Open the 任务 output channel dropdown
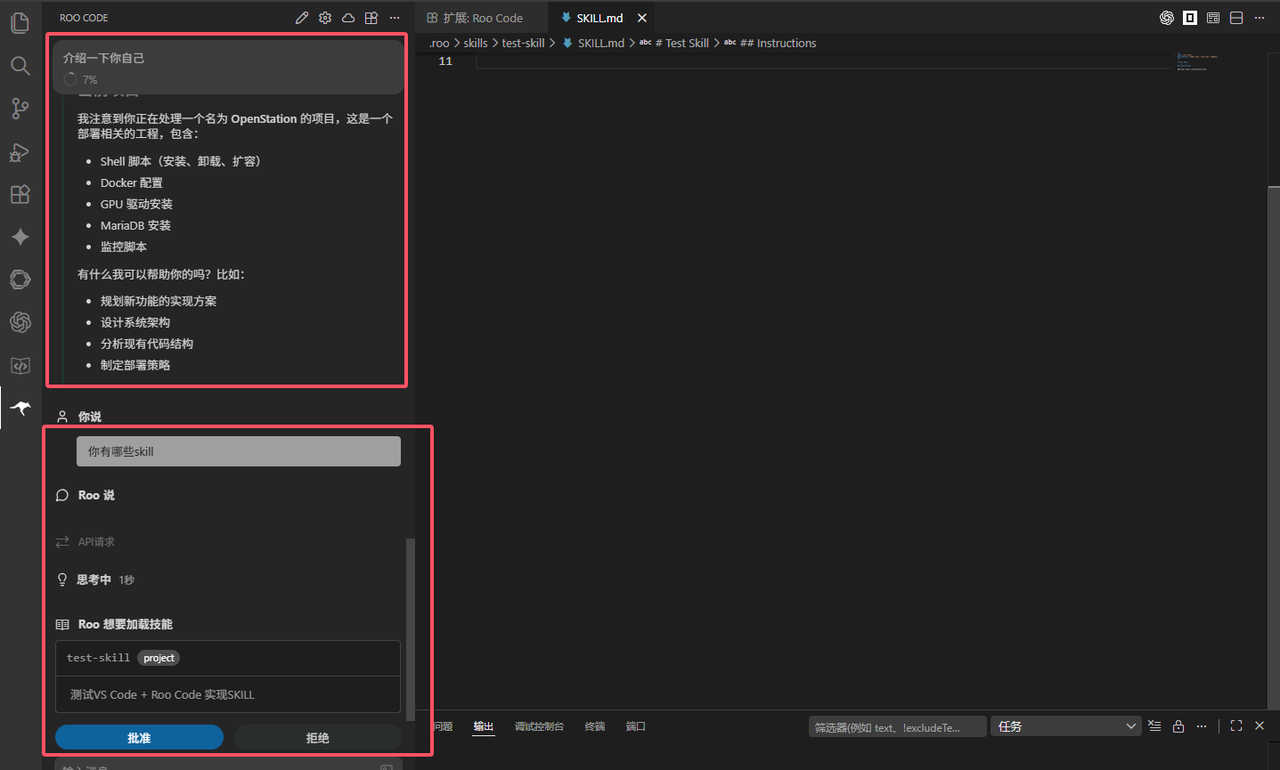Screen dimensions: 1280x770 click(1066, 726)
